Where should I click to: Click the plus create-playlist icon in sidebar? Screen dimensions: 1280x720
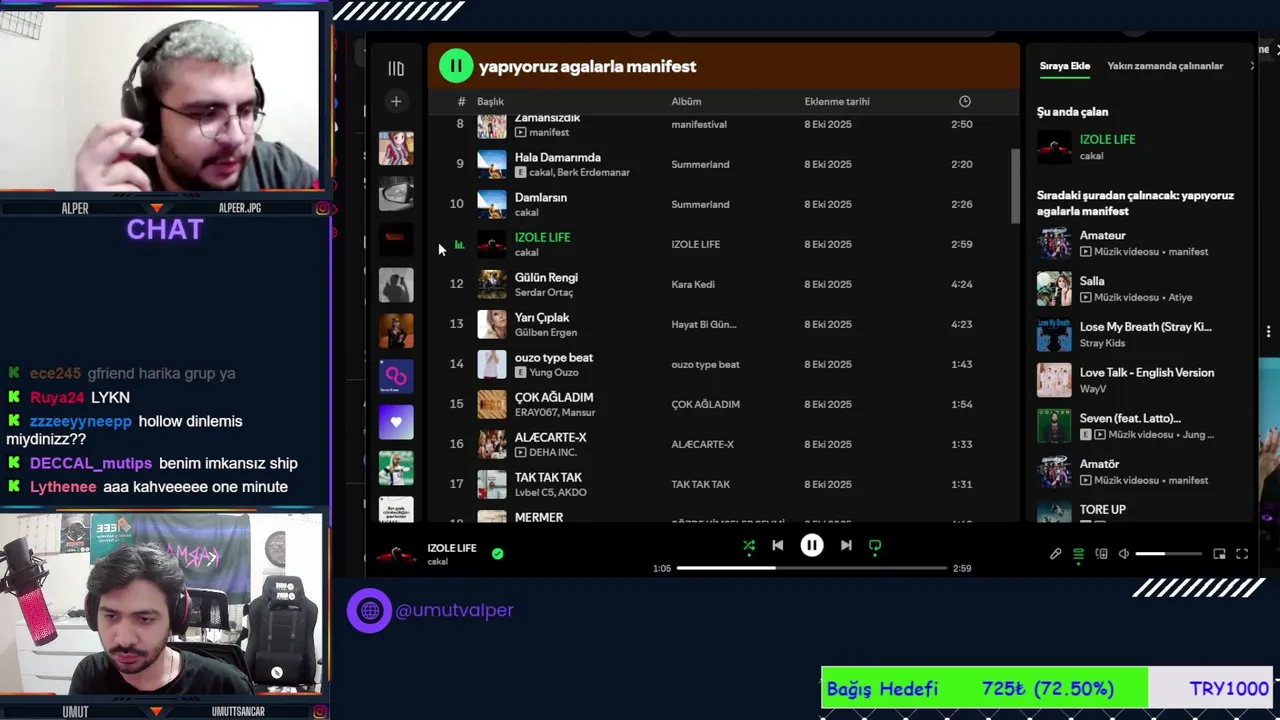pyautogui.click(x=396, y=101)
